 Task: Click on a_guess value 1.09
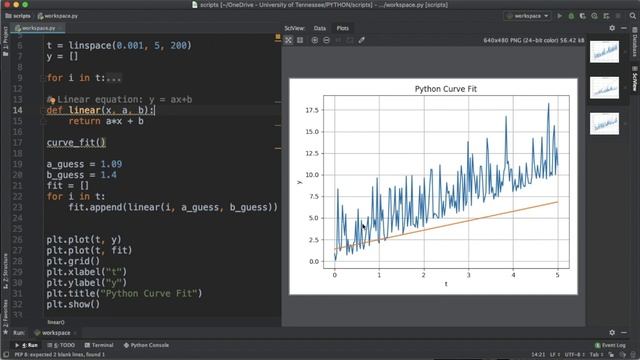[111, 164]
